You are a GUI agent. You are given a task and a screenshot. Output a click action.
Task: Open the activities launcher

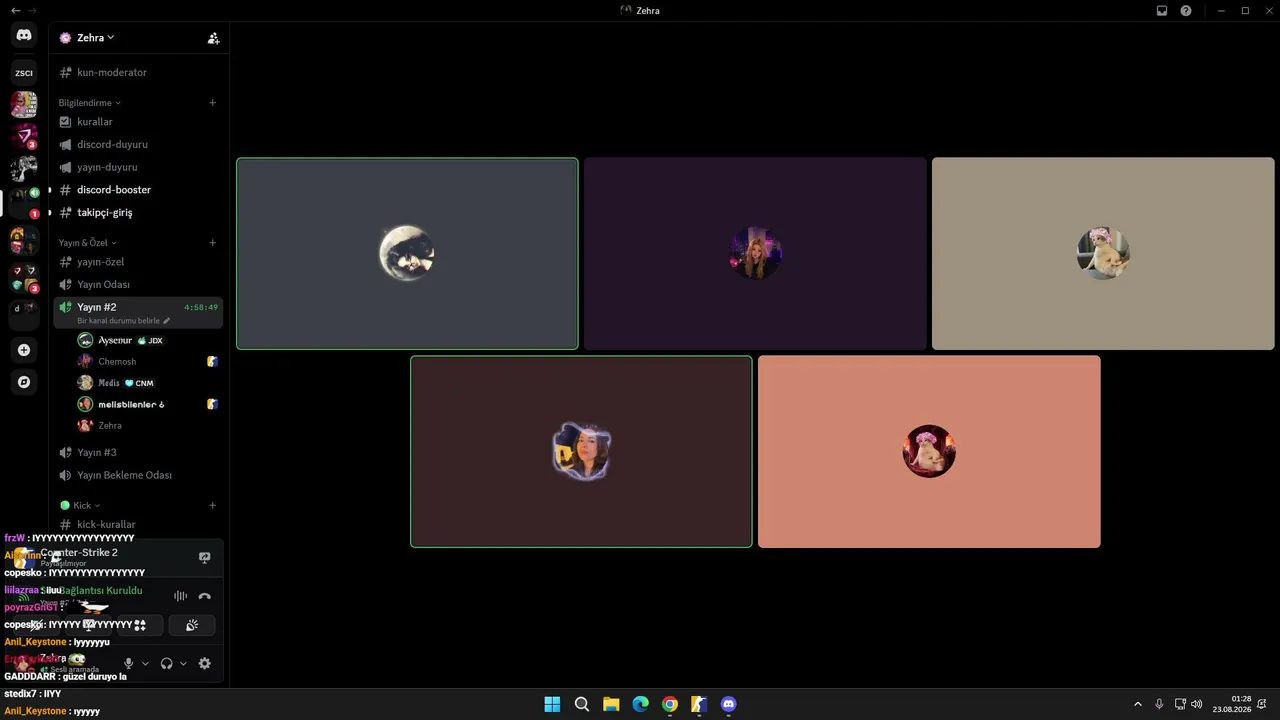[x=140, y=625]
